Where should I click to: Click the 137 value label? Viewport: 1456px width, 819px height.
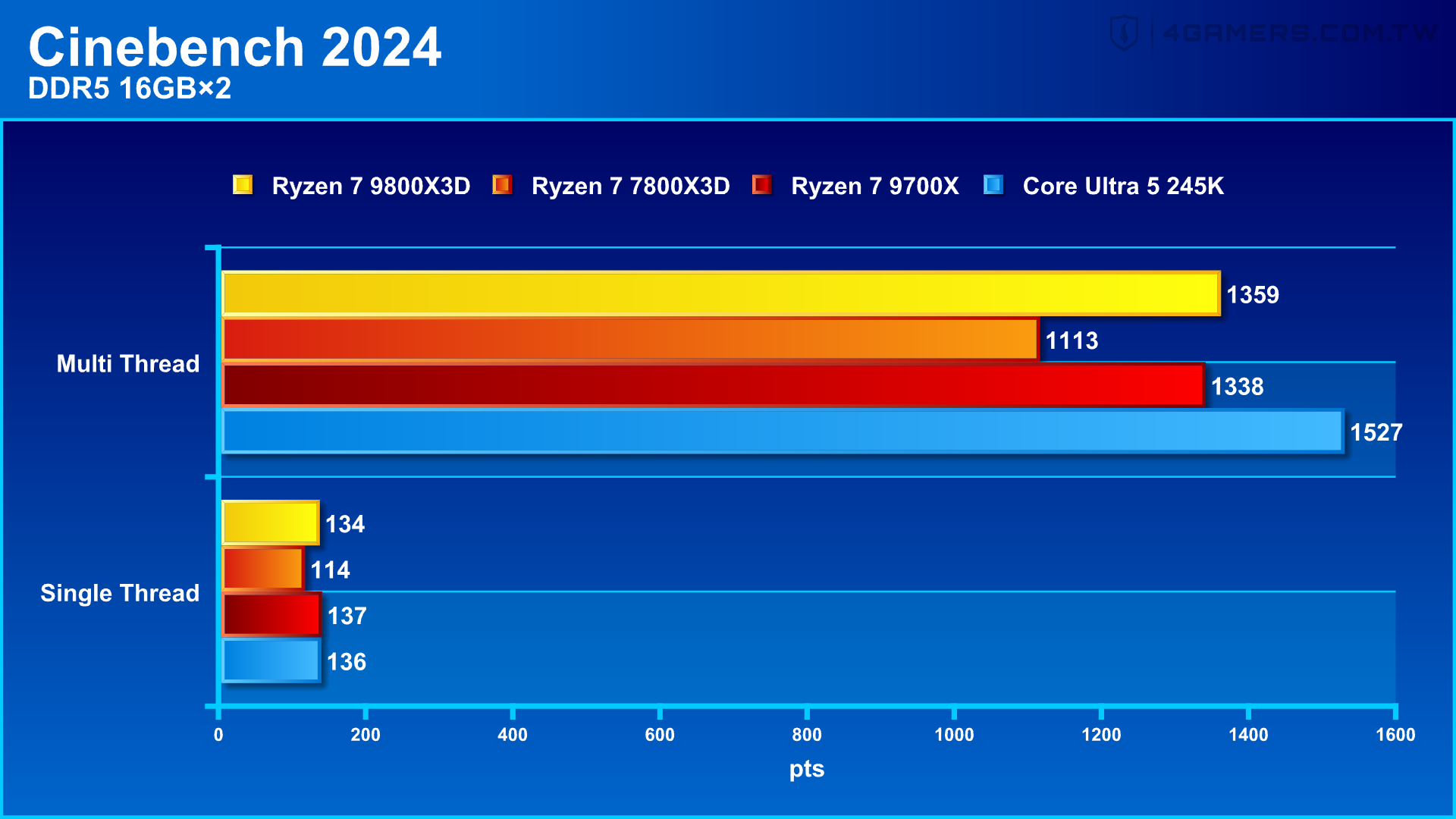click(347, 617)
